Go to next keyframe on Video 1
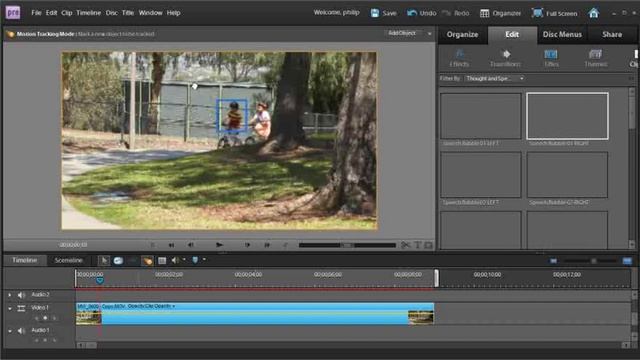Image resolution: width=640 pixels, height=360 pixels. point(54,318)
